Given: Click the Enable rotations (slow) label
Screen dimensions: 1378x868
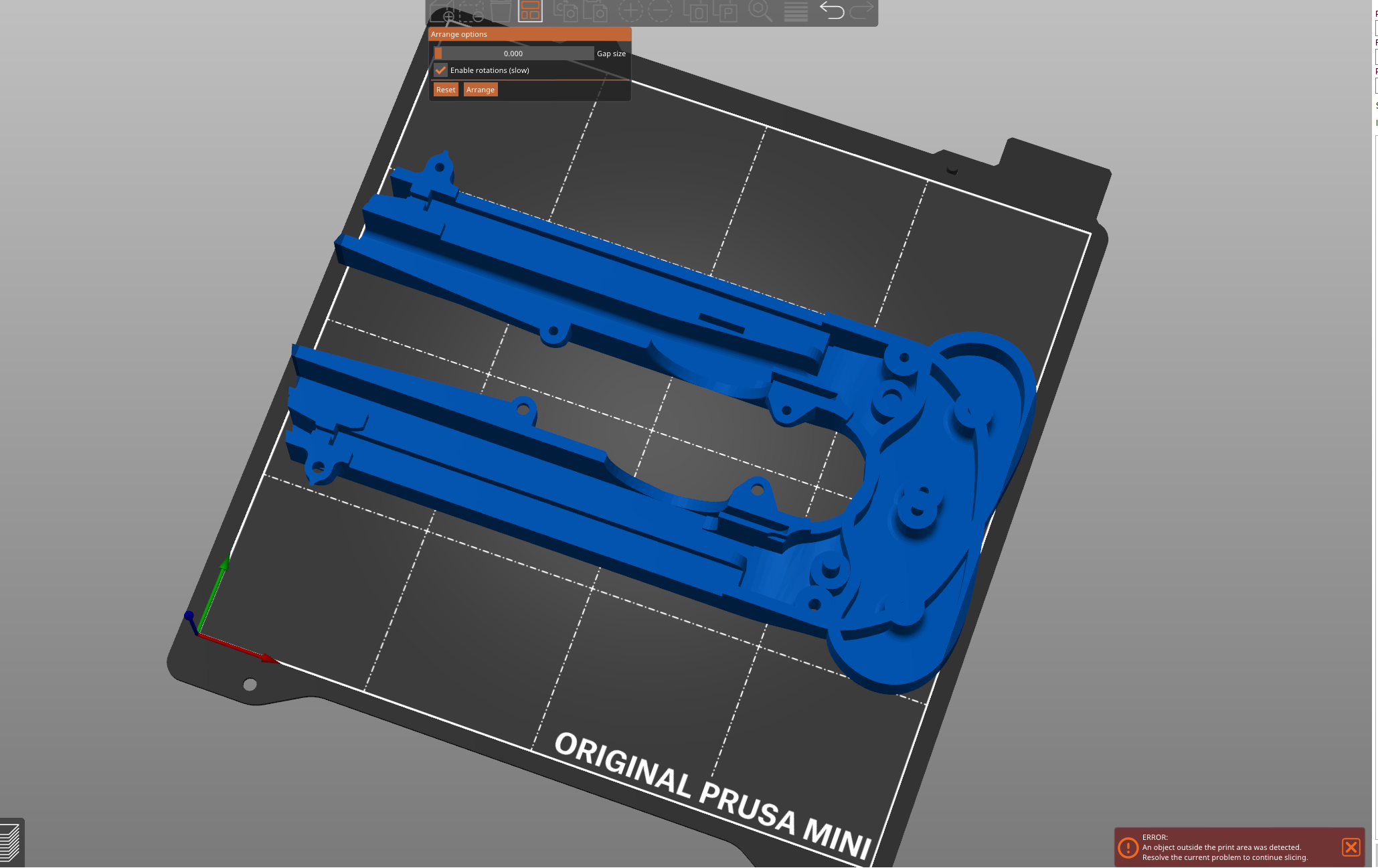Looking at the screenshot, I should click(490, 70).
